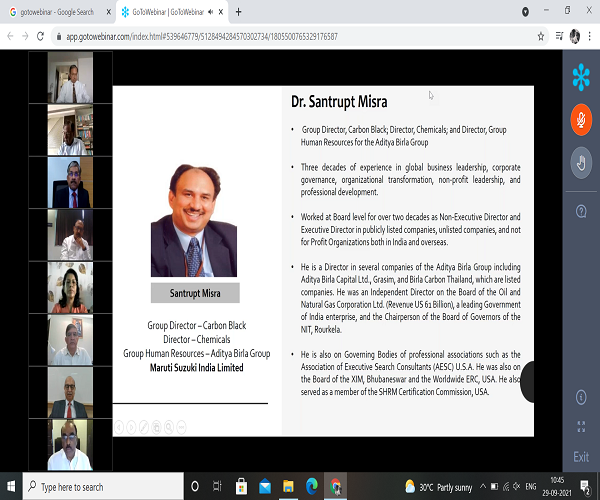
Task: Click the browser back arrow
Action: click(10, 36)
